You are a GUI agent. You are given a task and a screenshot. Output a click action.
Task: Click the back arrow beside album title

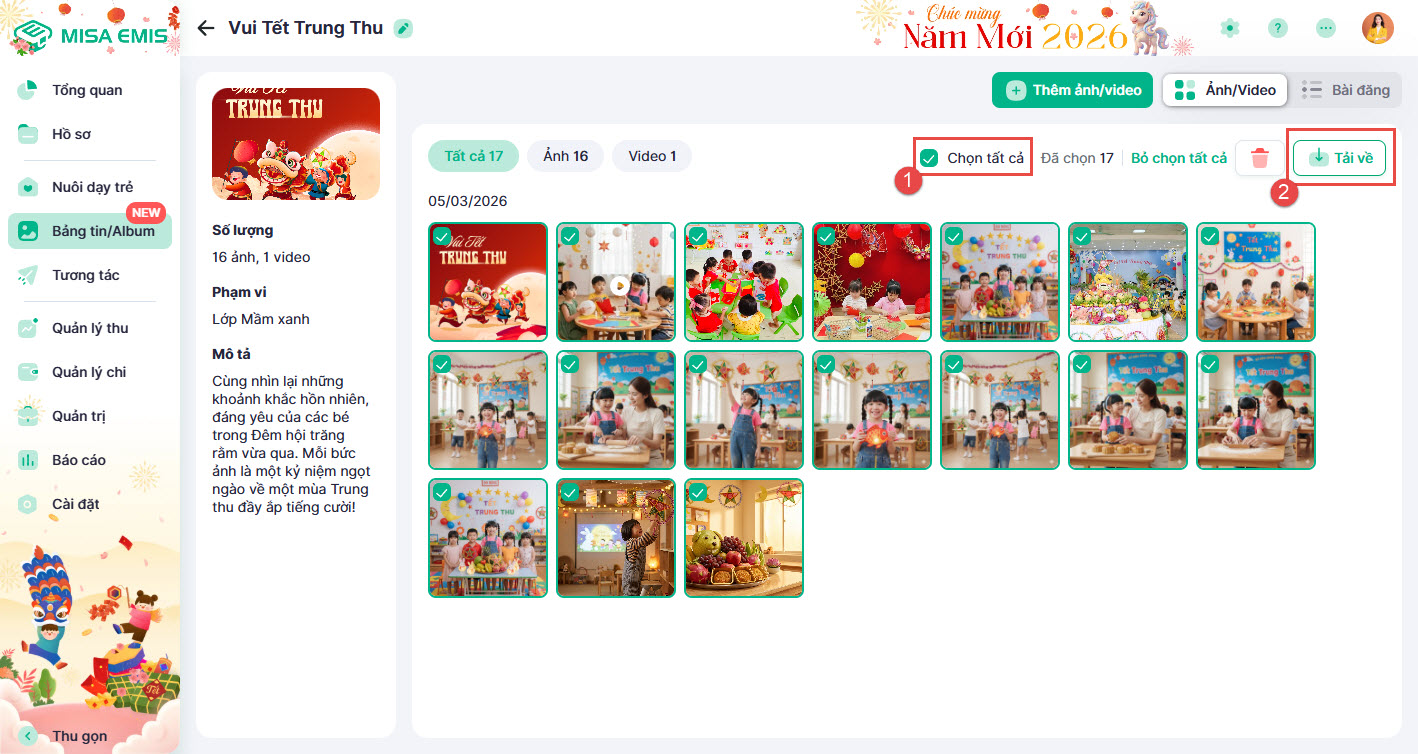206,28
